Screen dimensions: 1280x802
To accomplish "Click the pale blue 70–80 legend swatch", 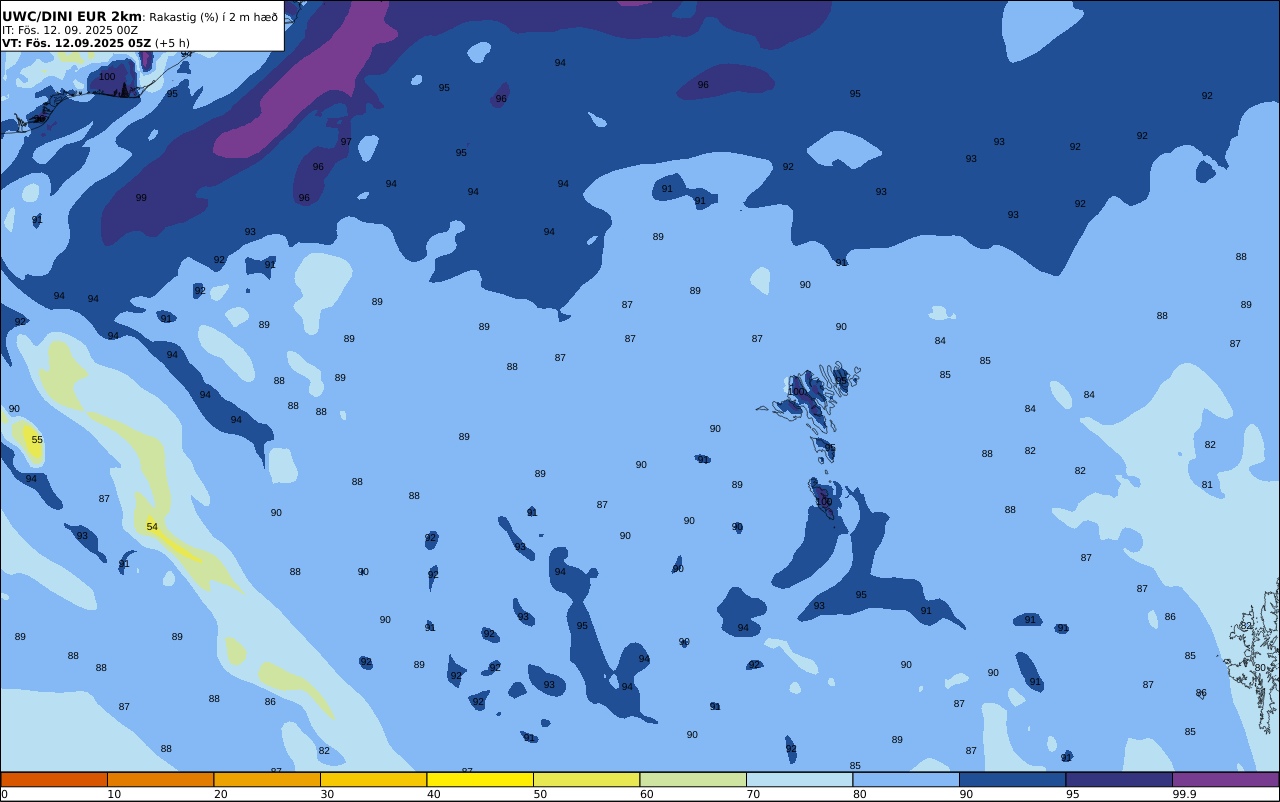I will (799, 779).
